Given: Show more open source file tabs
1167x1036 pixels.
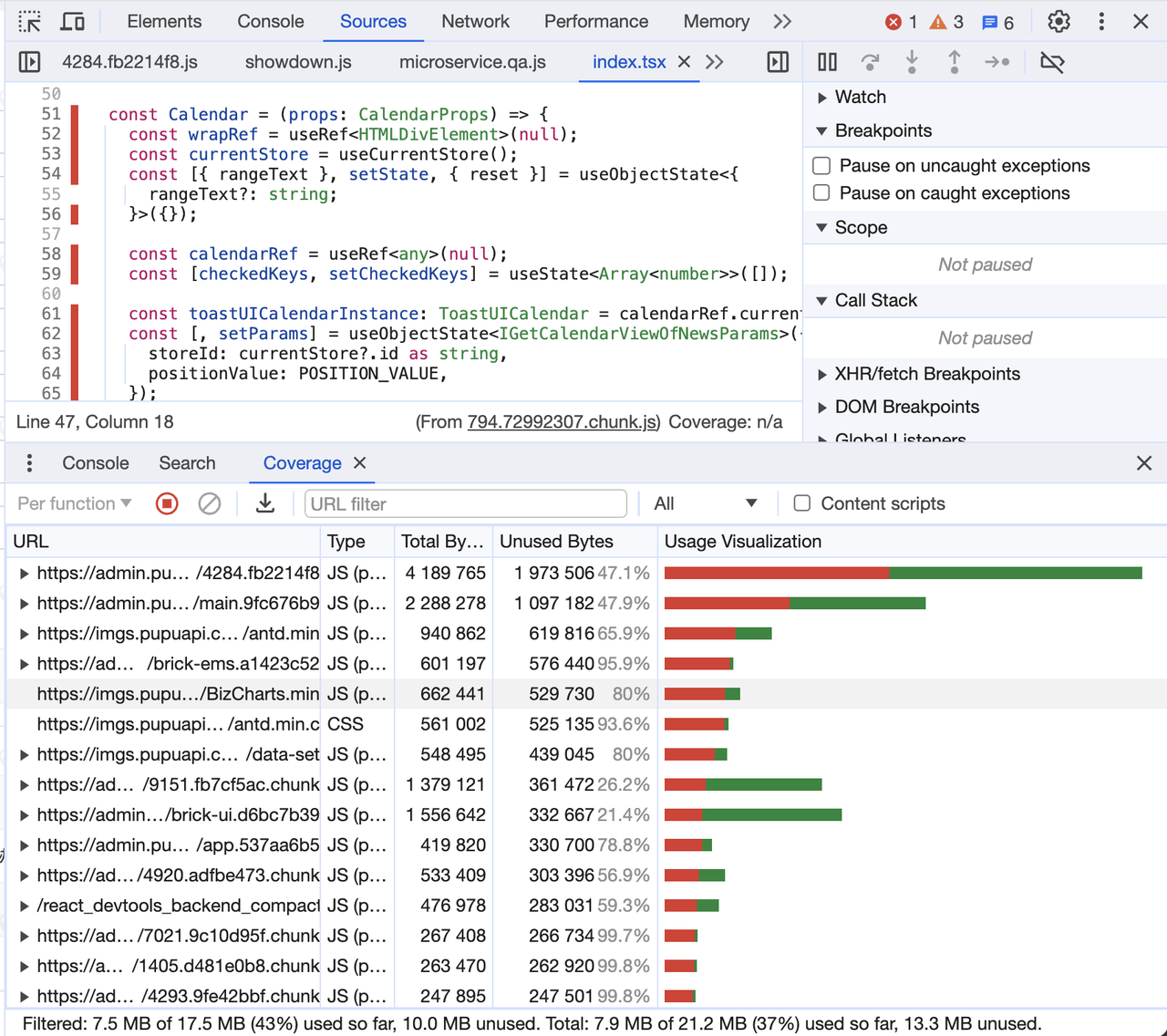Looking at the screenshot, I should pos(715,62).
